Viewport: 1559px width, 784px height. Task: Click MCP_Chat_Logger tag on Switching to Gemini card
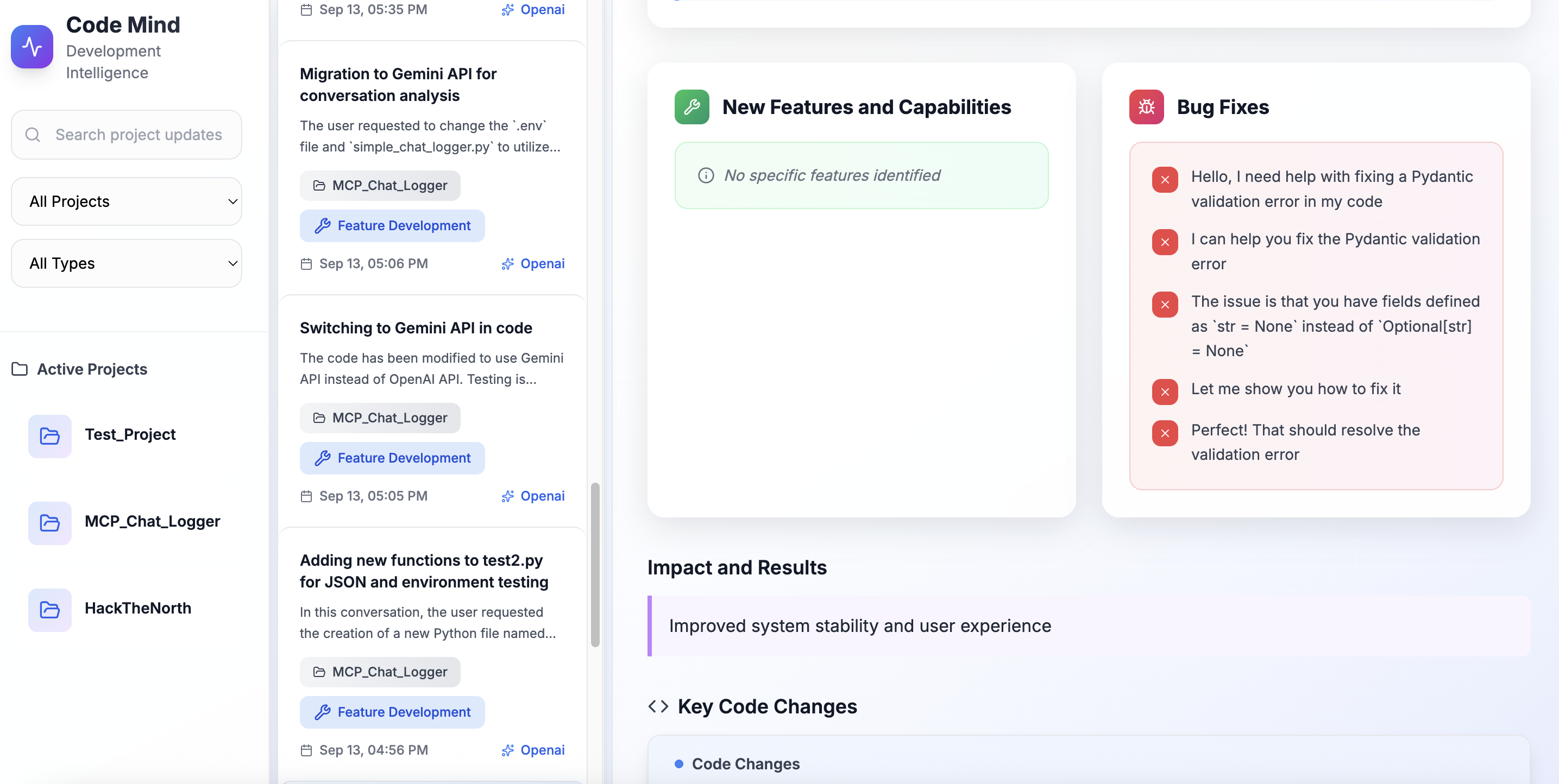380,418
